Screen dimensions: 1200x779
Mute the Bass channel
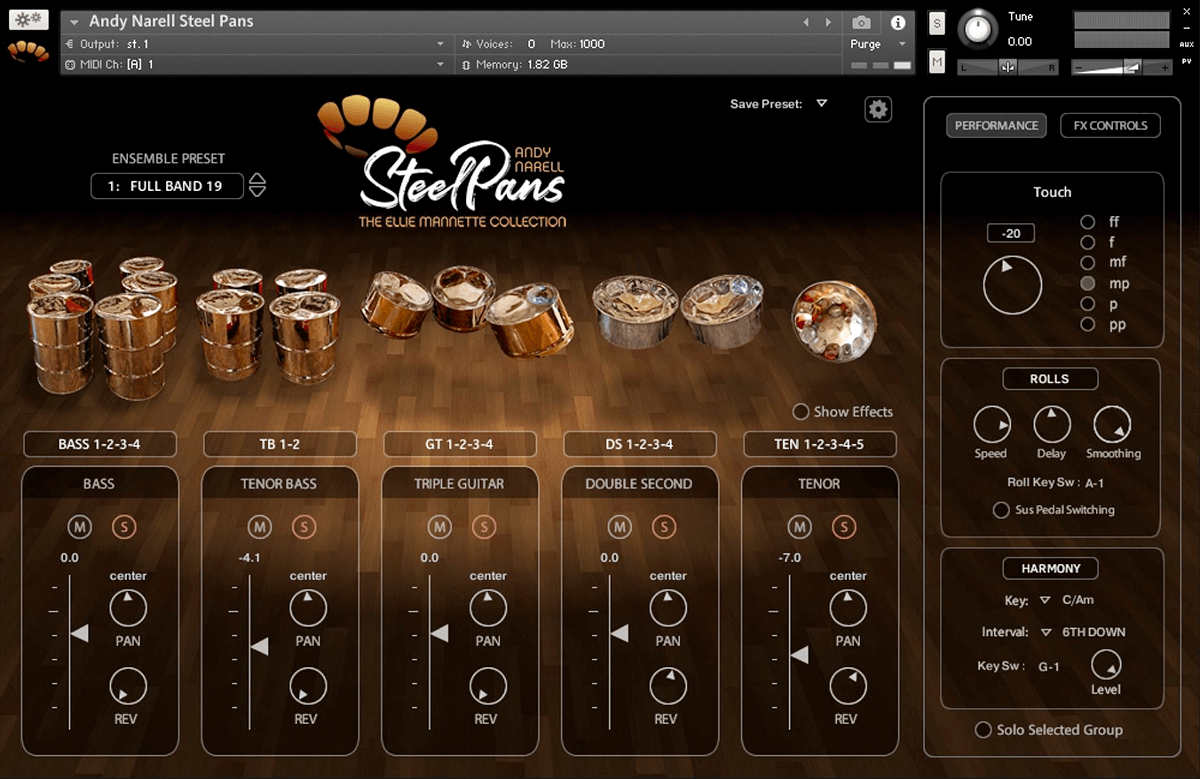[79, 527]
